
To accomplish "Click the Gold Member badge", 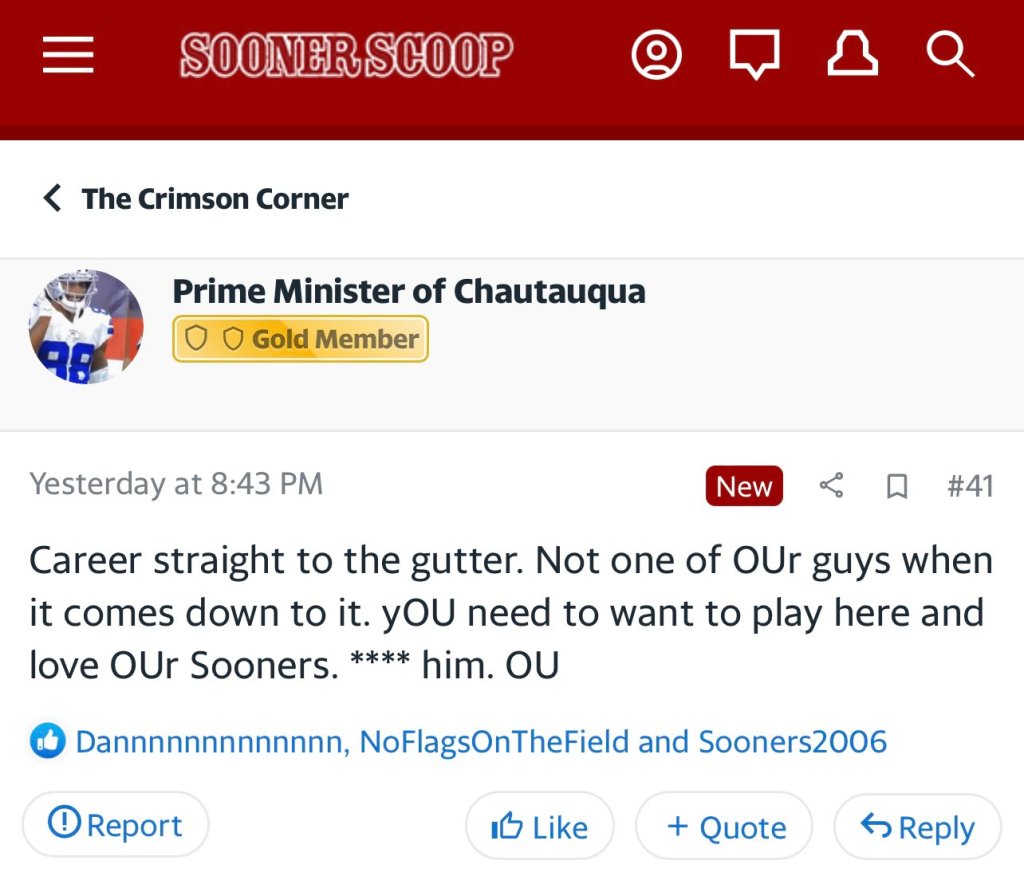I will [300, 339].
